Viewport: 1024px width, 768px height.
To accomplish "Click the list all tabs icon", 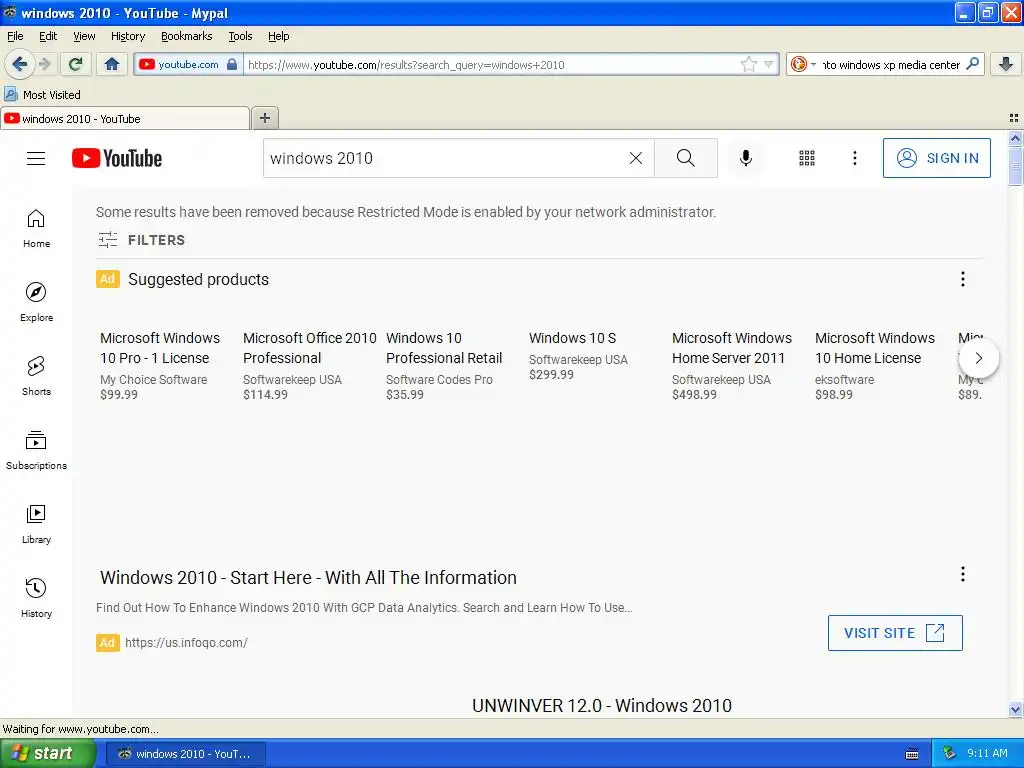I will point(1014,118).
